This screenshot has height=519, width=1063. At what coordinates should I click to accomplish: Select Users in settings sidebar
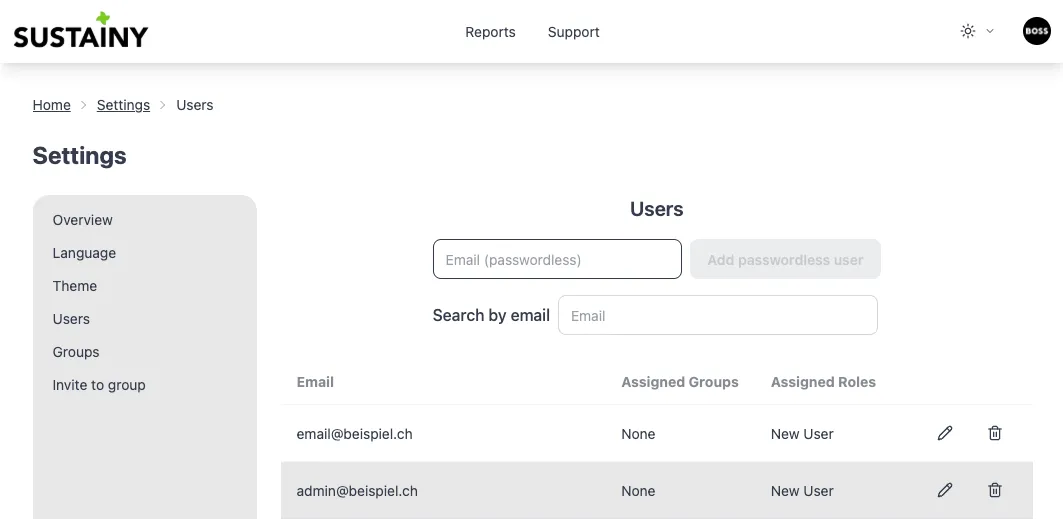[x=71, y=319]
